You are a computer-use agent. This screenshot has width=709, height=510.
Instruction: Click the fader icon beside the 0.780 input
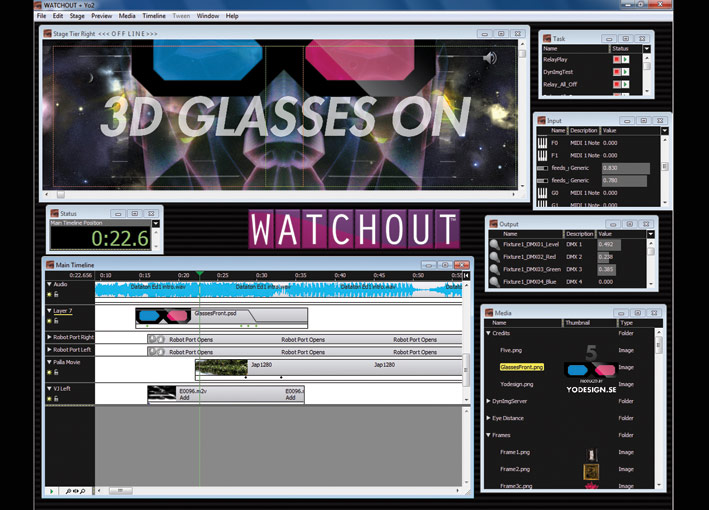click(542, 180)
